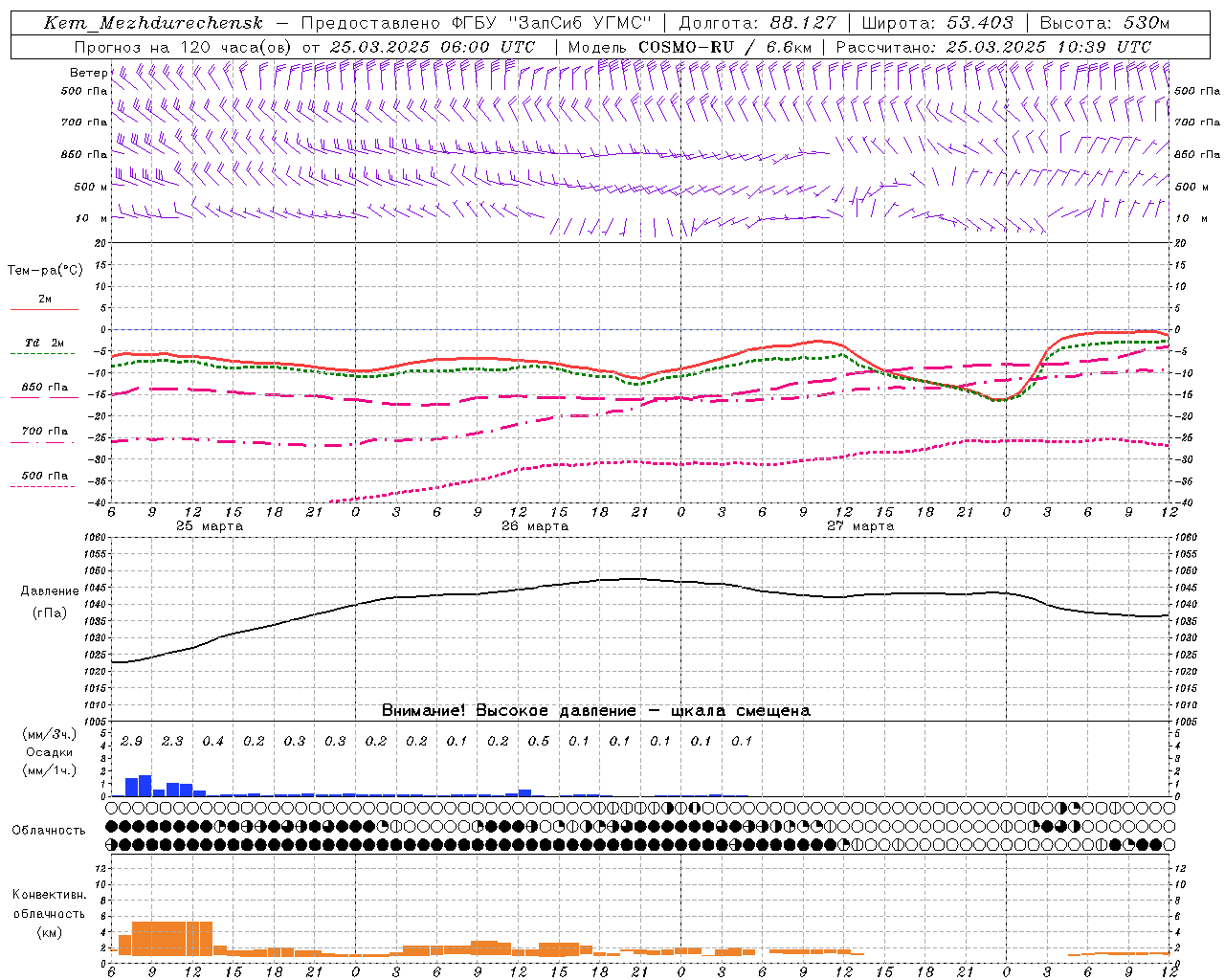Click the 'Осадки' precipitation label

point(49,752)
